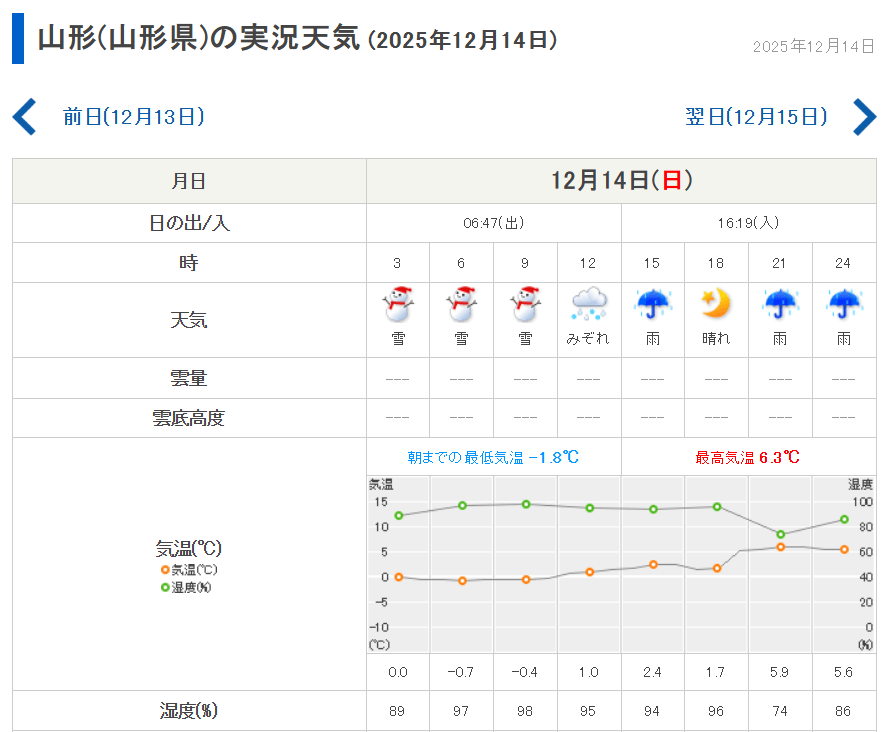Click the green 湿度 legend marker
The height and width of the screenshot is (732, 888).
[165, 587]
